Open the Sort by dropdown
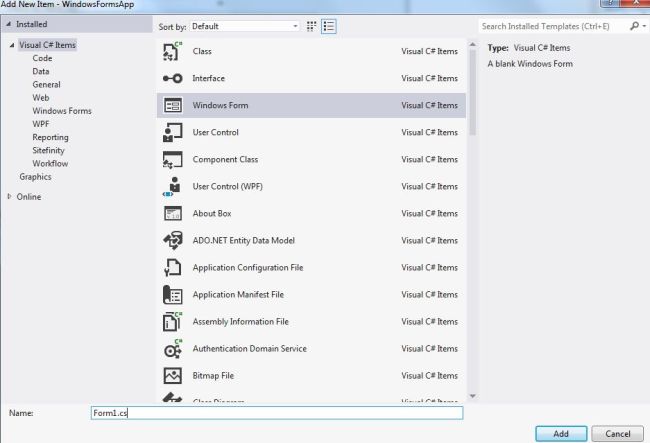 245,26
